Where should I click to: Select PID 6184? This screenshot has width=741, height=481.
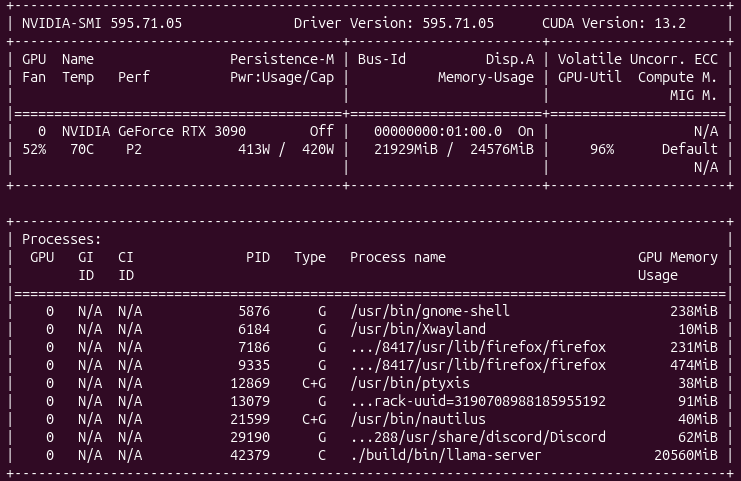254,329
